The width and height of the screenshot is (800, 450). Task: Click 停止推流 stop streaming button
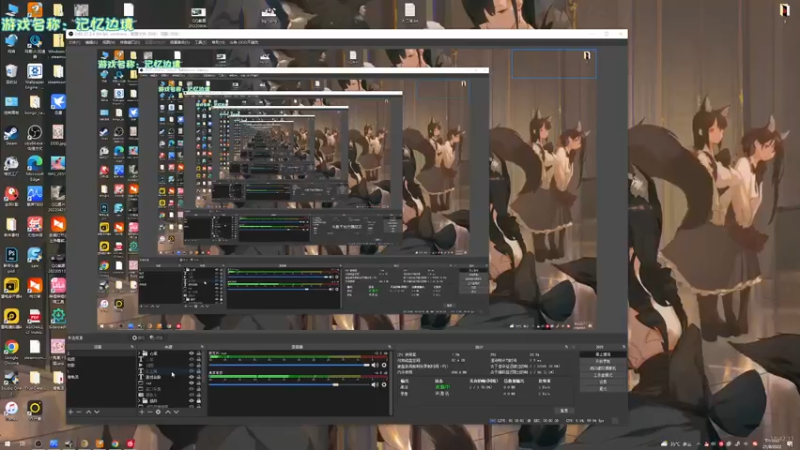603,354
